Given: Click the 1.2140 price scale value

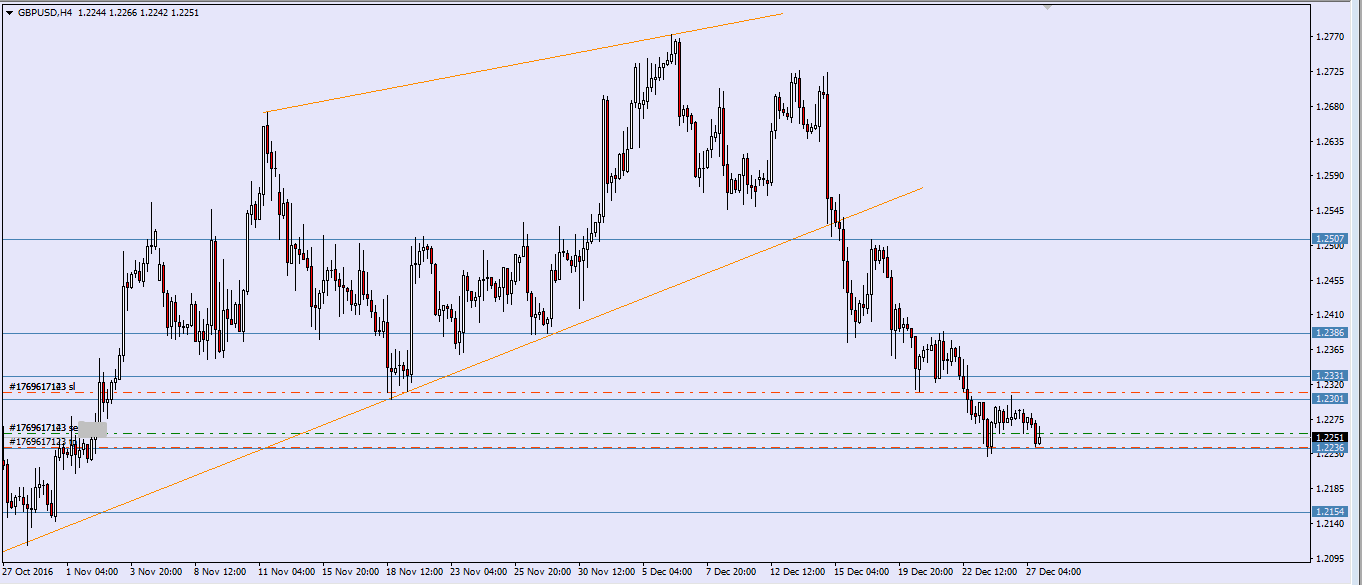Looking at the screenshot, I should [x=1330, y=523].
